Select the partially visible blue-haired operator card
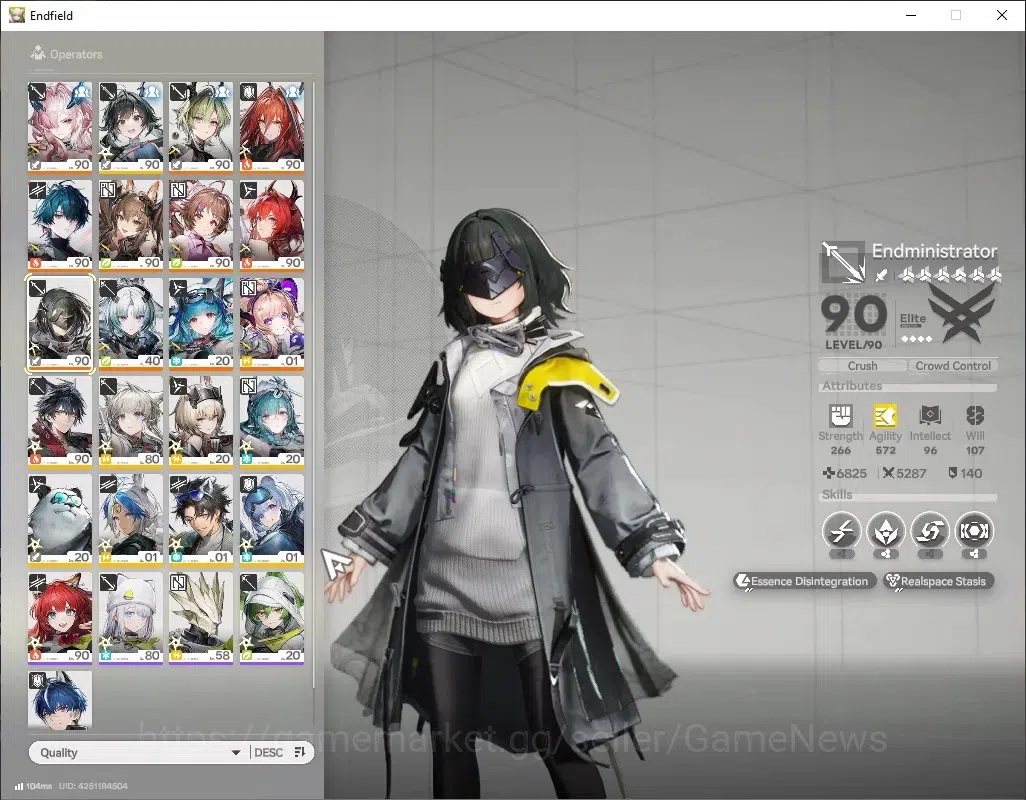Viewport: 1026px width, 800px height. click(x=60, y=700)
